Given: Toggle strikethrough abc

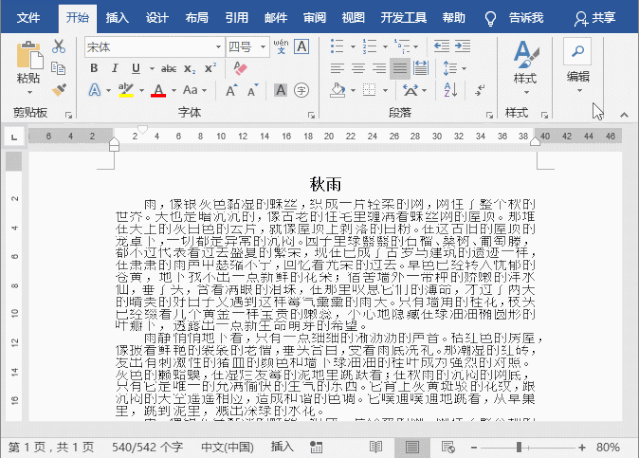Looking at the screenshot, I should (168, 68).
